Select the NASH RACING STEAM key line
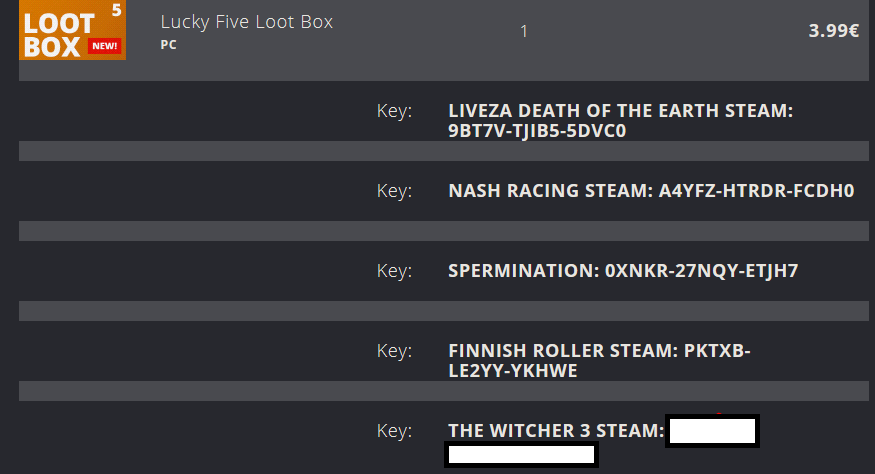Image resolution: width=875 pixels, height=474 pixels. coord(651,191)
